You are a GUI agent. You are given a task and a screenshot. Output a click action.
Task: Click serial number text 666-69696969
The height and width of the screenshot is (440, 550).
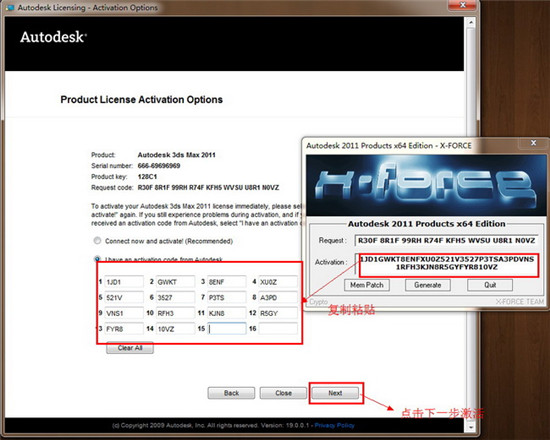159,166
